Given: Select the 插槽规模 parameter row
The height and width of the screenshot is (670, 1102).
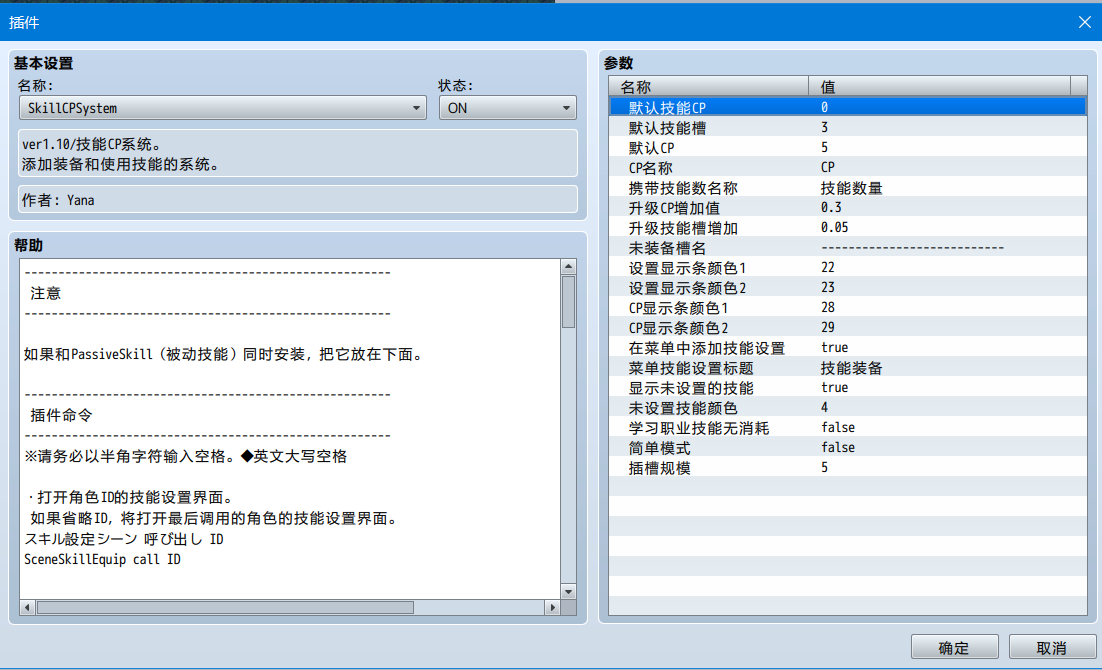Looking at the screenshot, I should pyautogui.click(x=848, y=468).
